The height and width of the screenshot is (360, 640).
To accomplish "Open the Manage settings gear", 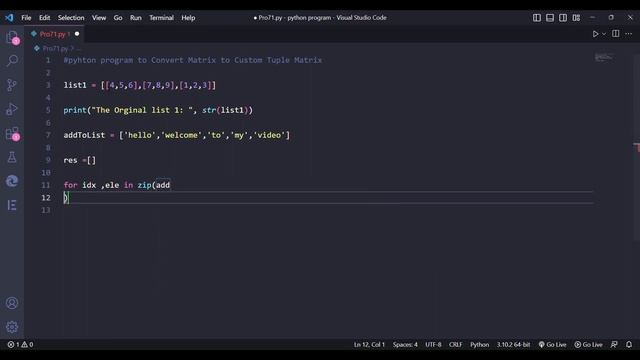I will [x=12, y=327].
